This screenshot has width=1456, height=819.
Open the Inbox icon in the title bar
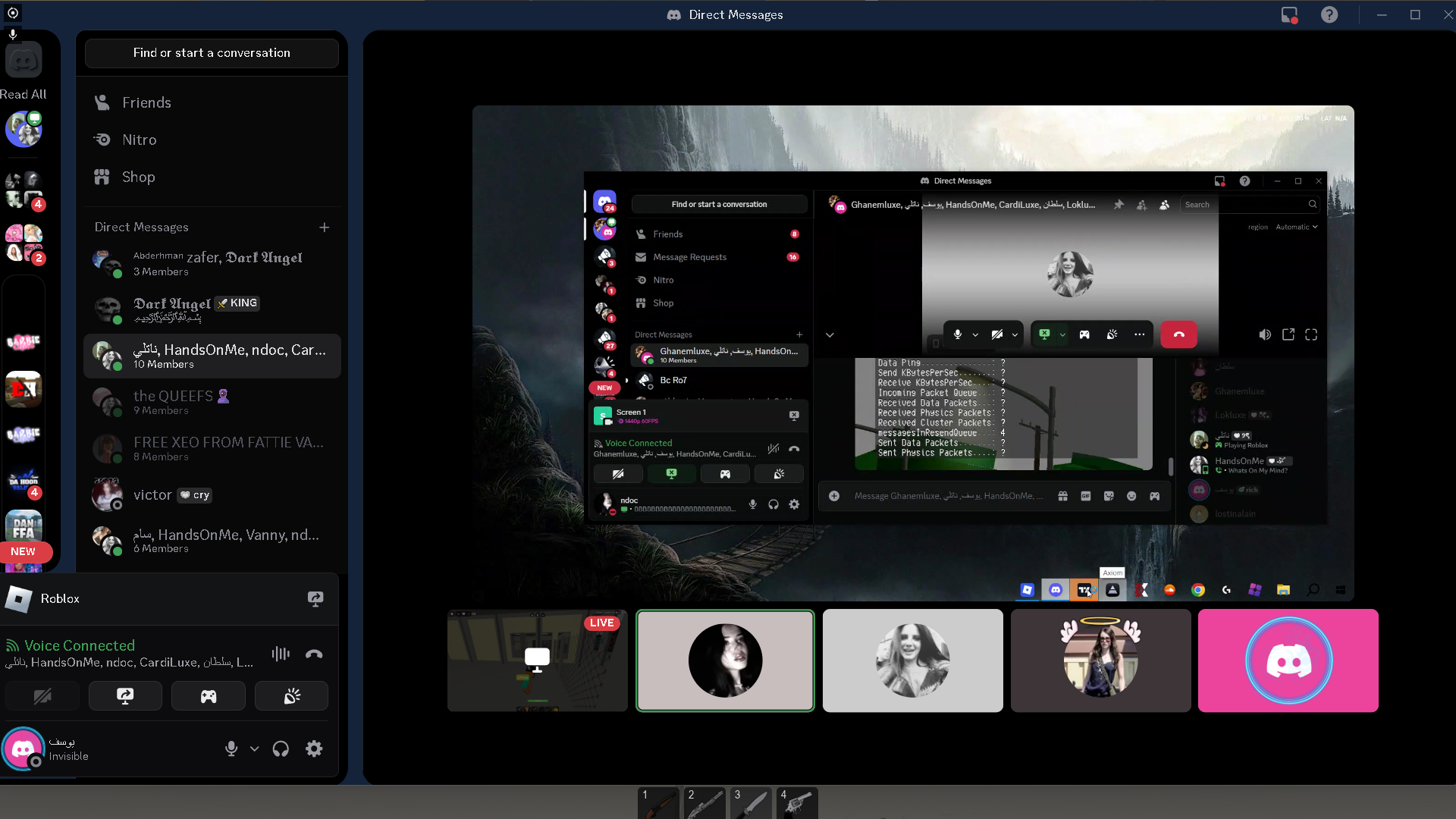[x=1288, y=14]
